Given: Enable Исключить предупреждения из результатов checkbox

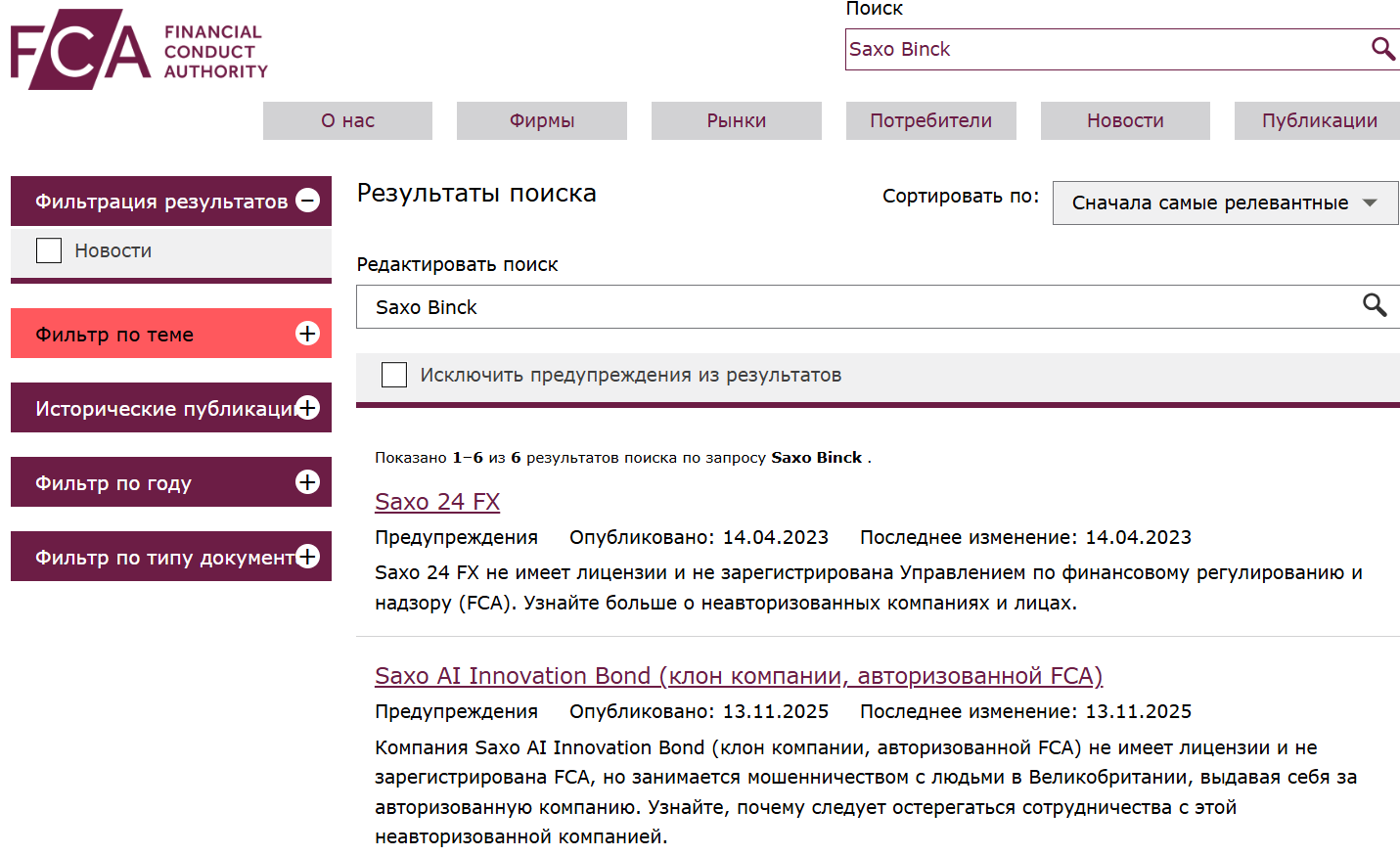Looking at the screenshot, I should 394,375.
